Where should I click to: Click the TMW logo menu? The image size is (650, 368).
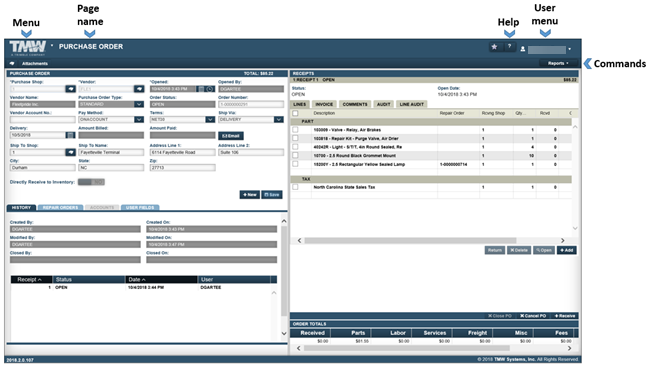[28, 48]
